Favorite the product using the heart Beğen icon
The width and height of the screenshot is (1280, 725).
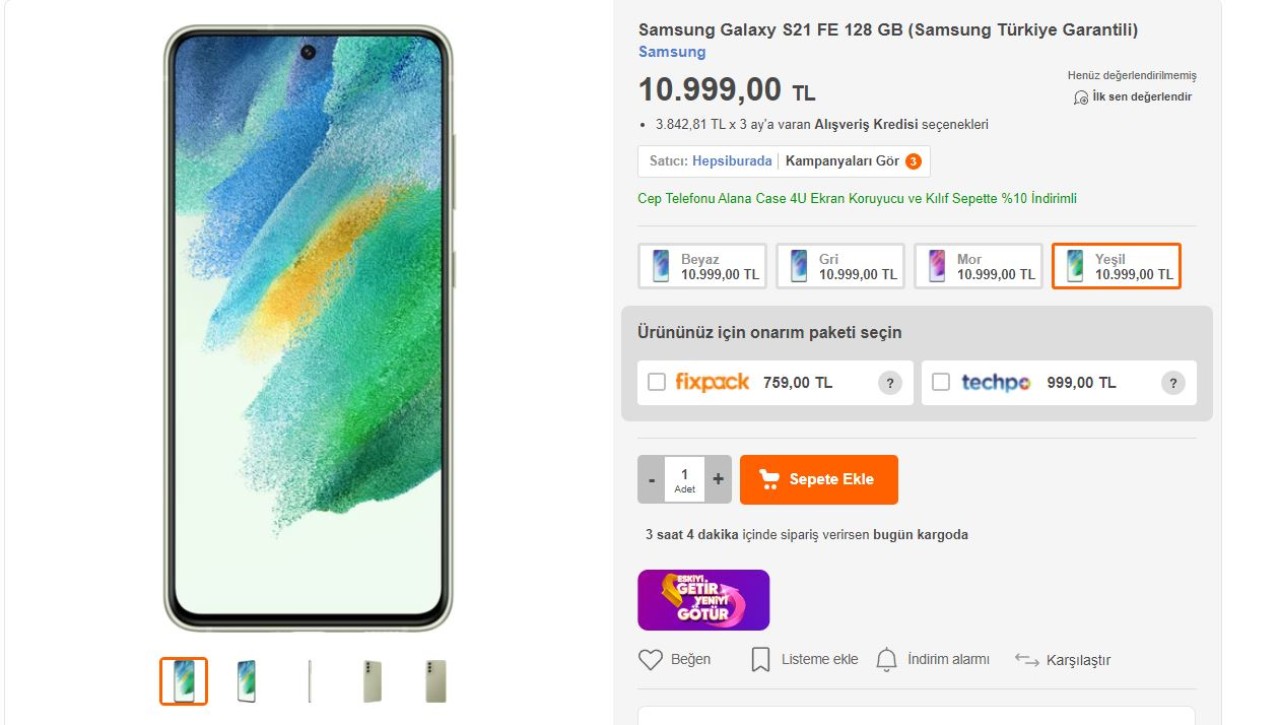(x=650, y=659)
